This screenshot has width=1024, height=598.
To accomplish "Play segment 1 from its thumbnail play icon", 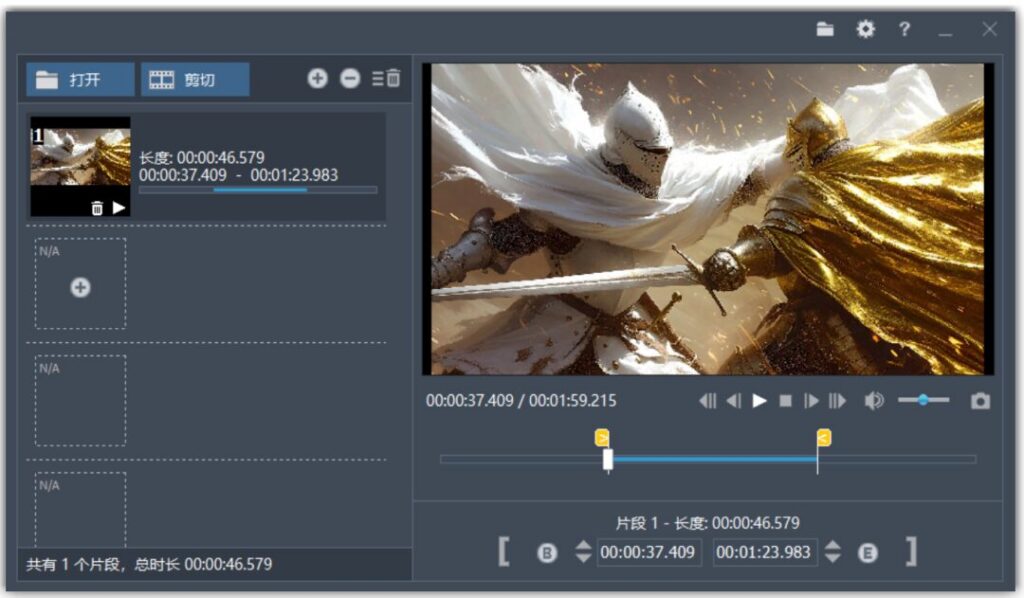I will coord(119,208).
